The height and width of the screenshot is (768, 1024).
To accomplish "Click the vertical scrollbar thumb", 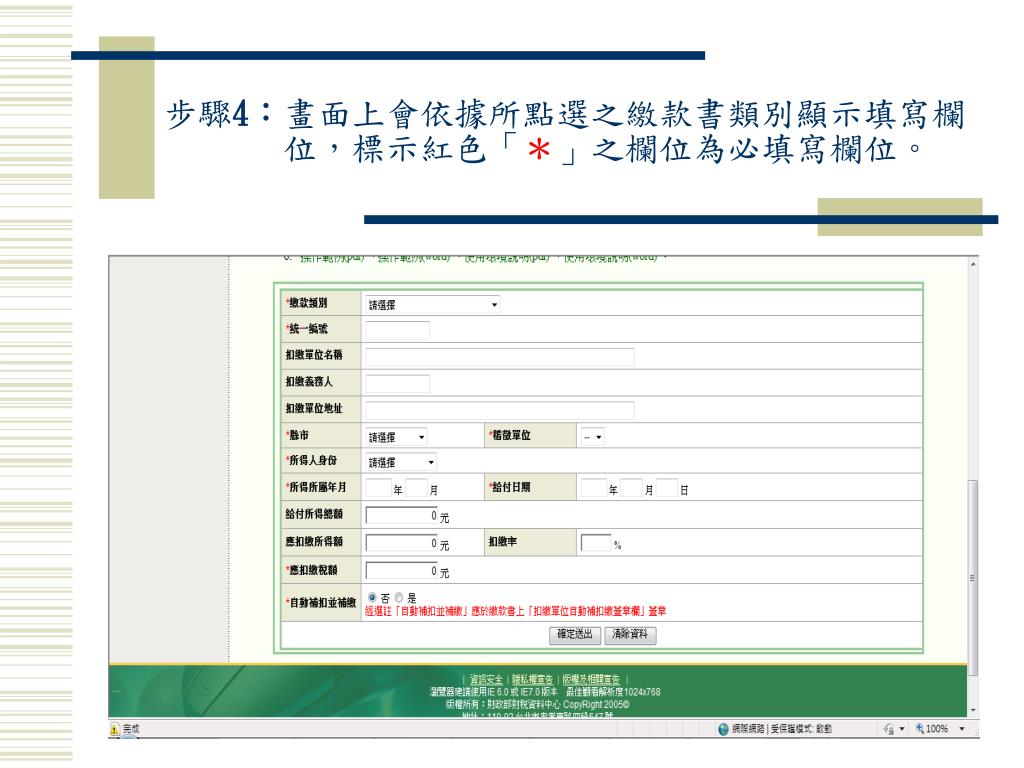I will click(973, 578).
